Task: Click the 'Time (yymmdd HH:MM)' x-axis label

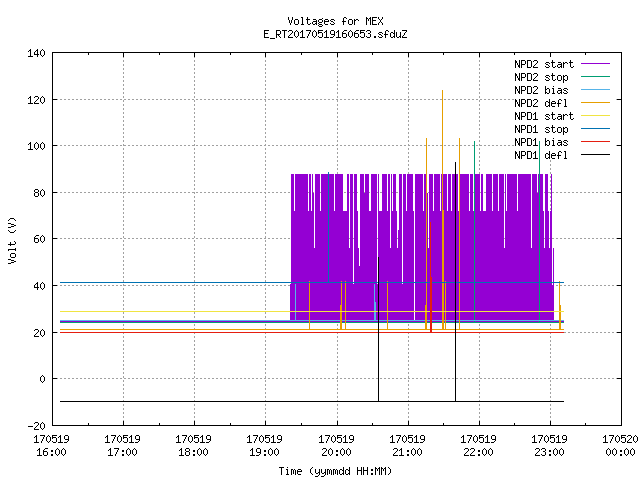Action: (335, 471)
